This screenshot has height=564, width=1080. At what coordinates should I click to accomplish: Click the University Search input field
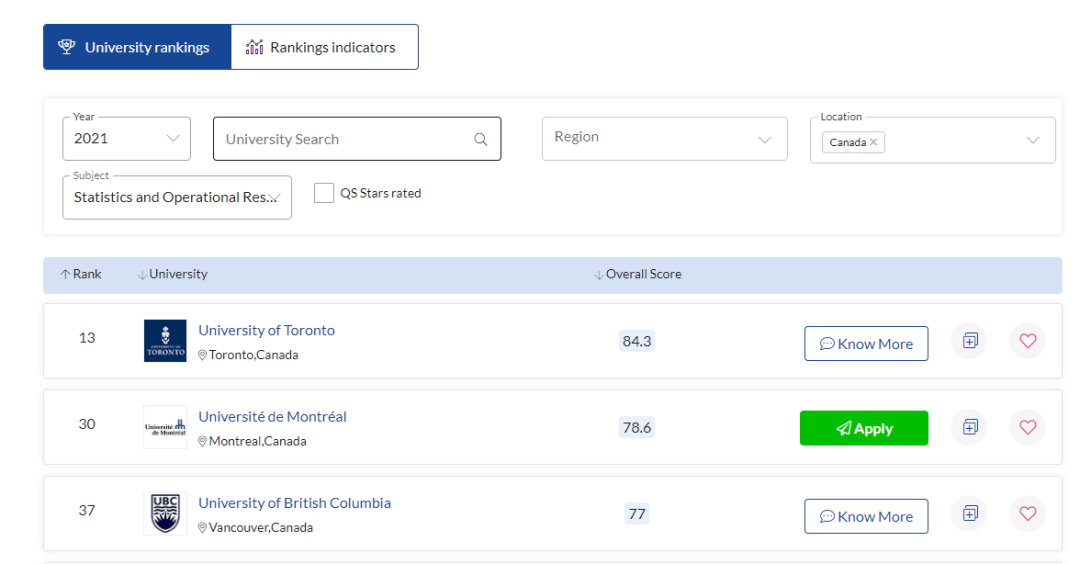[357, 139]
